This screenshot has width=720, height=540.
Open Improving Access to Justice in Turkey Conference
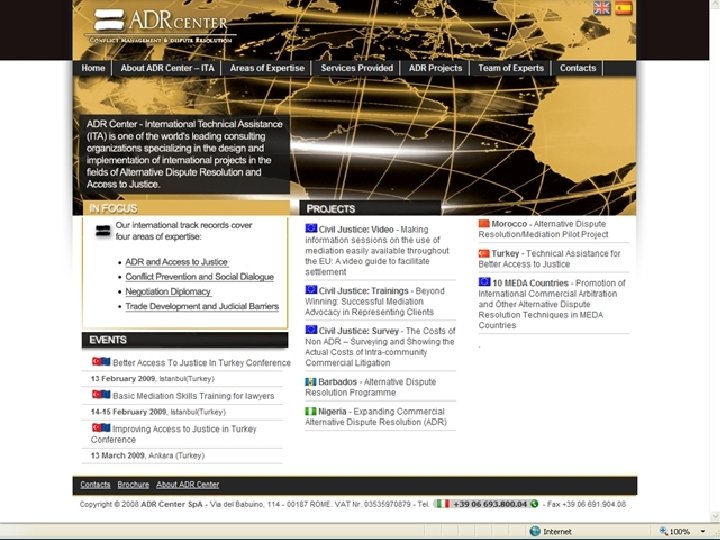(x=174, y=434)
